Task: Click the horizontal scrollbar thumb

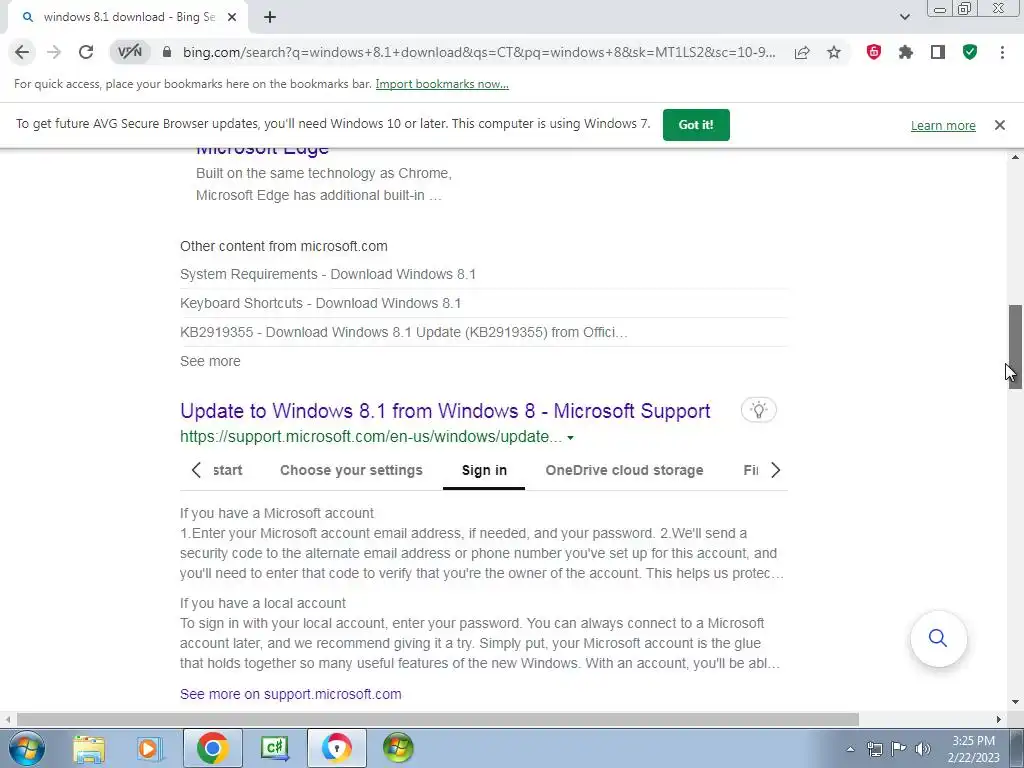Action: coord(438,719)
